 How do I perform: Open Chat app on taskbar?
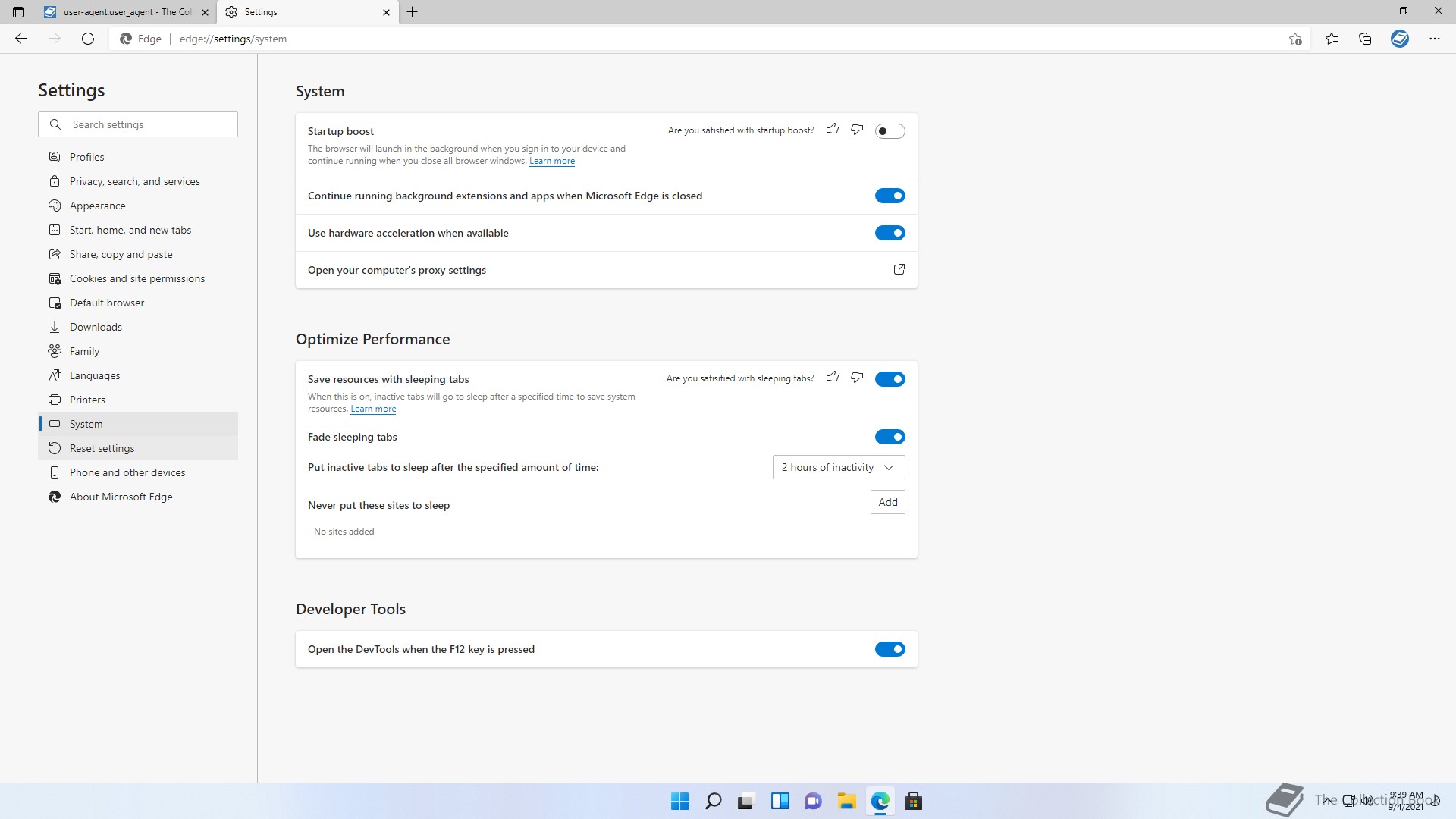click(814, 801)
